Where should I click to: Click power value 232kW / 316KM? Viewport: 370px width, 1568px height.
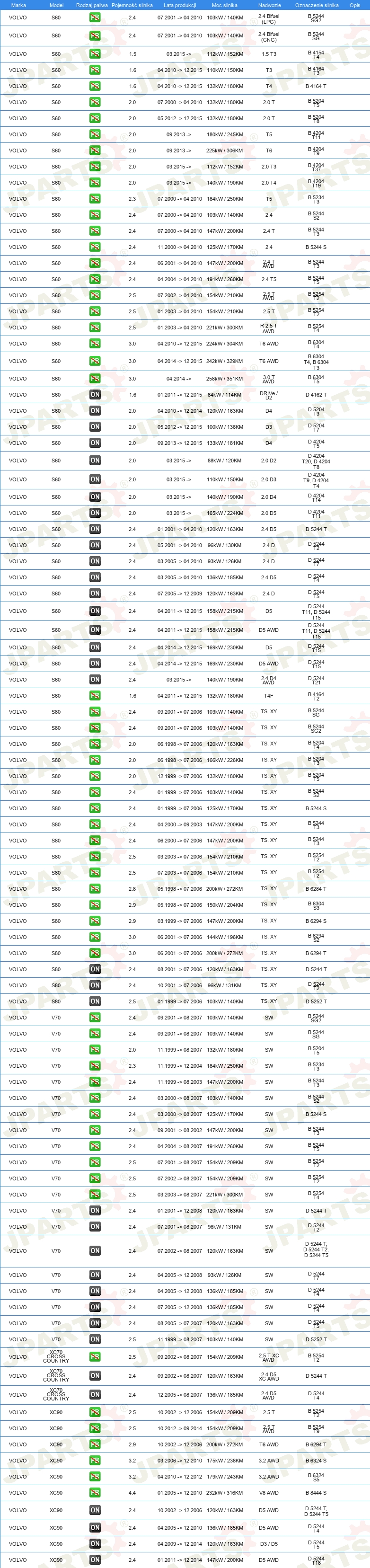click(x=225, y=1493)
